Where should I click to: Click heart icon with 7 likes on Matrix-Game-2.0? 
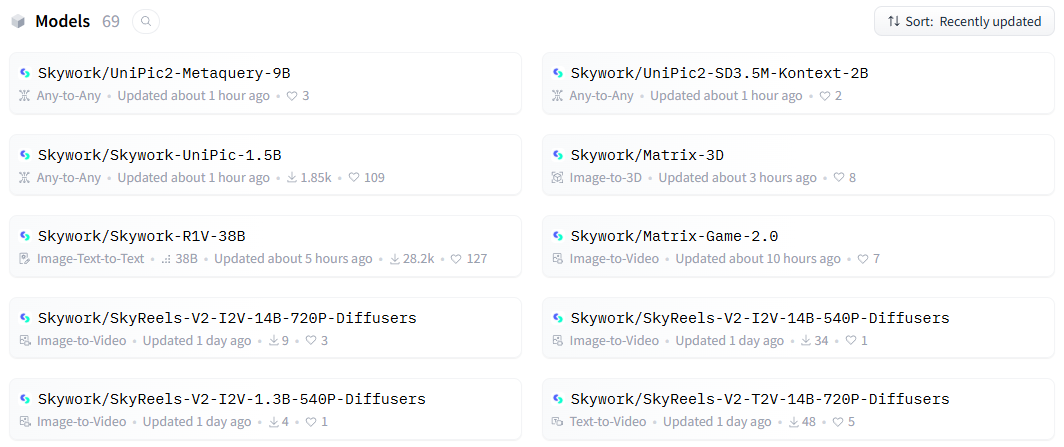(x=863, y=259)
